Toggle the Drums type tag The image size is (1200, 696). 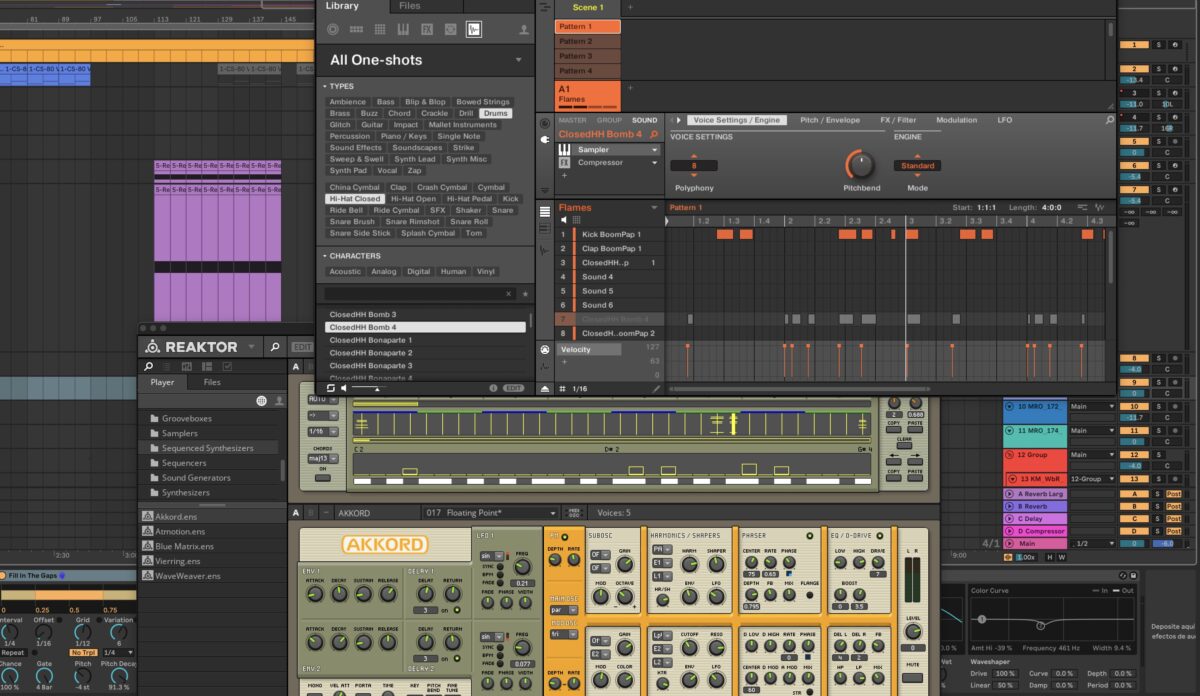496,113
